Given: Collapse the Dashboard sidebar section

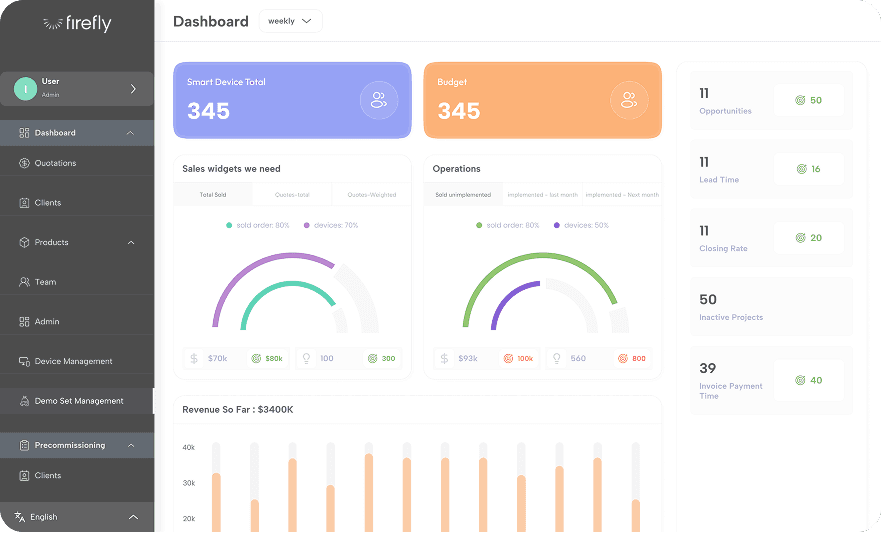Looking at the screenshot, I should click(x=130, y=133).
